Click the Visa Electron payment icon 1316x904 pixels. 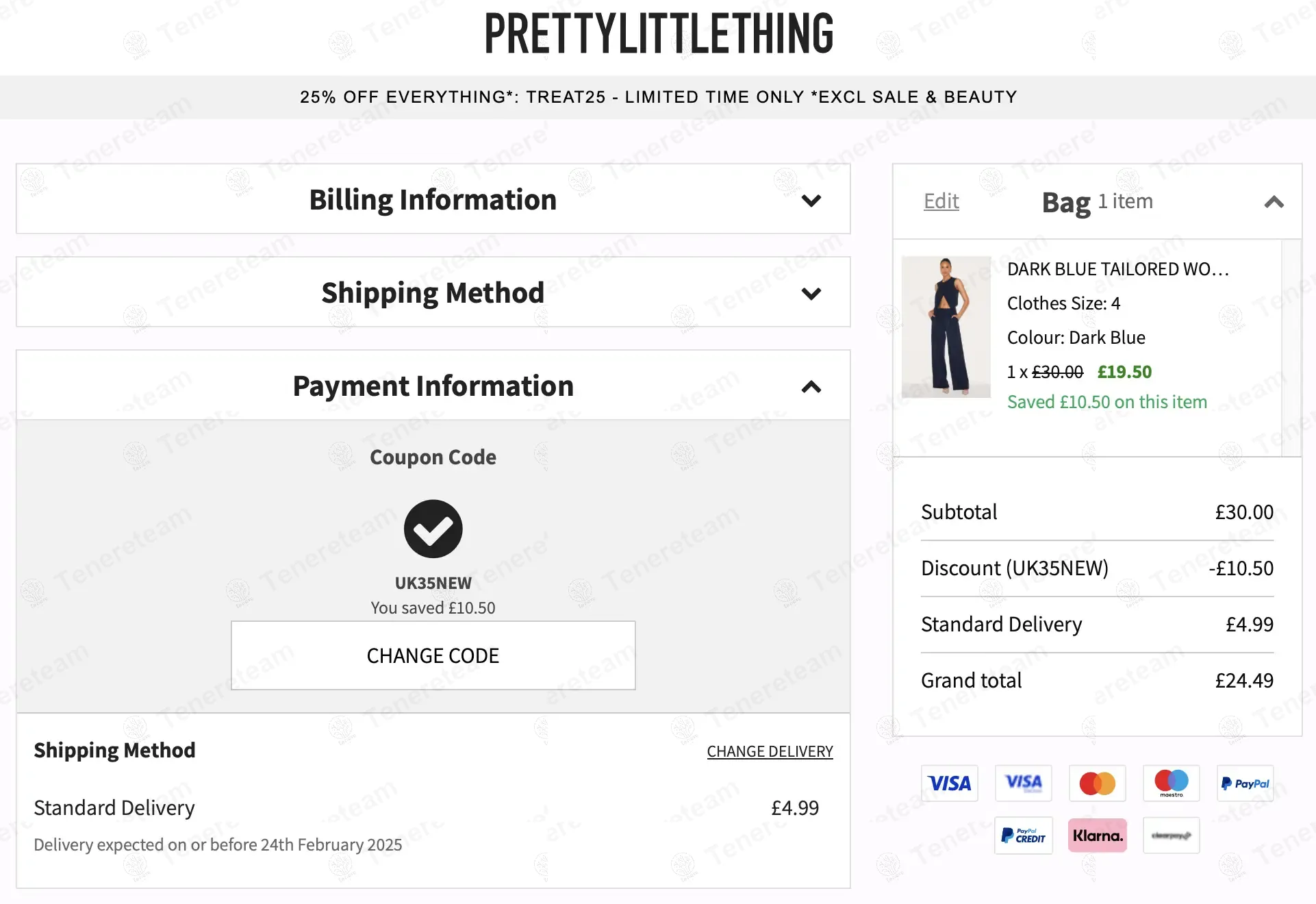point(1024,783)
